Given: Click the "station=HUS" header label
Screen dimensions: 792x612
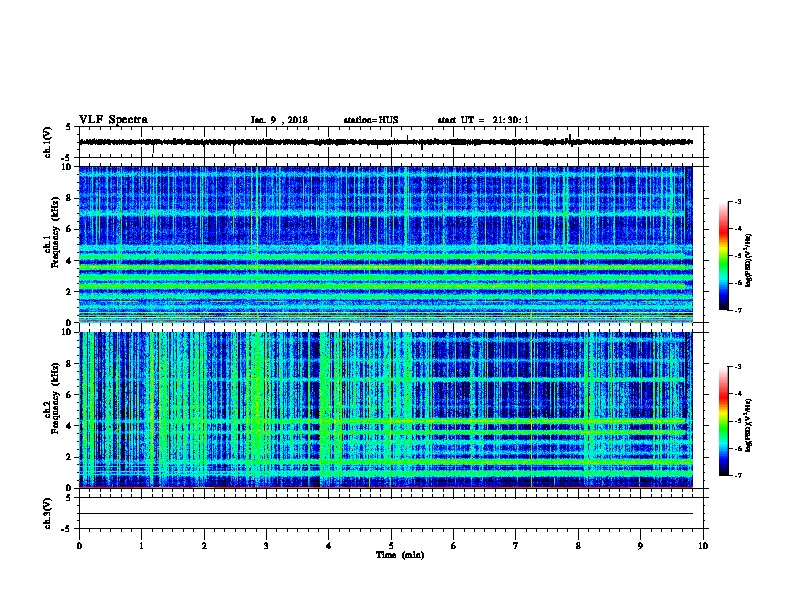Looking at the screenshot, I should point(371,120).
